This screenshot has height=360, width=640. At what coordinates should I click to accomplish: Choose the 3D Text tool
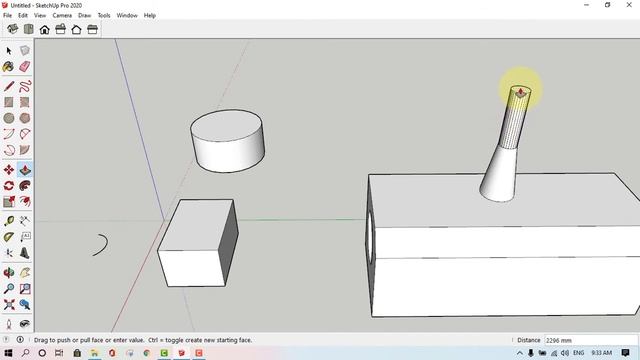coord(25,253)
